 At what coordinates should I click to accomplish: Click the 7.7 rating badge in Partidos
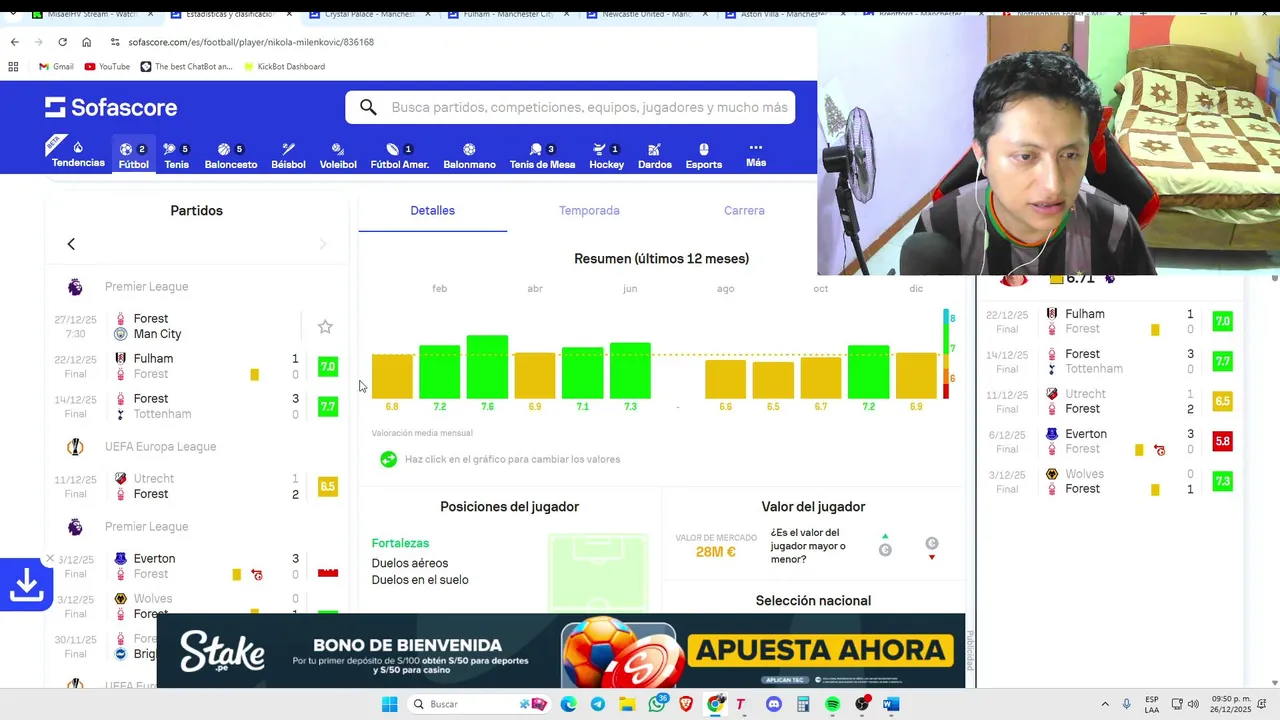(x=327, y=407)
